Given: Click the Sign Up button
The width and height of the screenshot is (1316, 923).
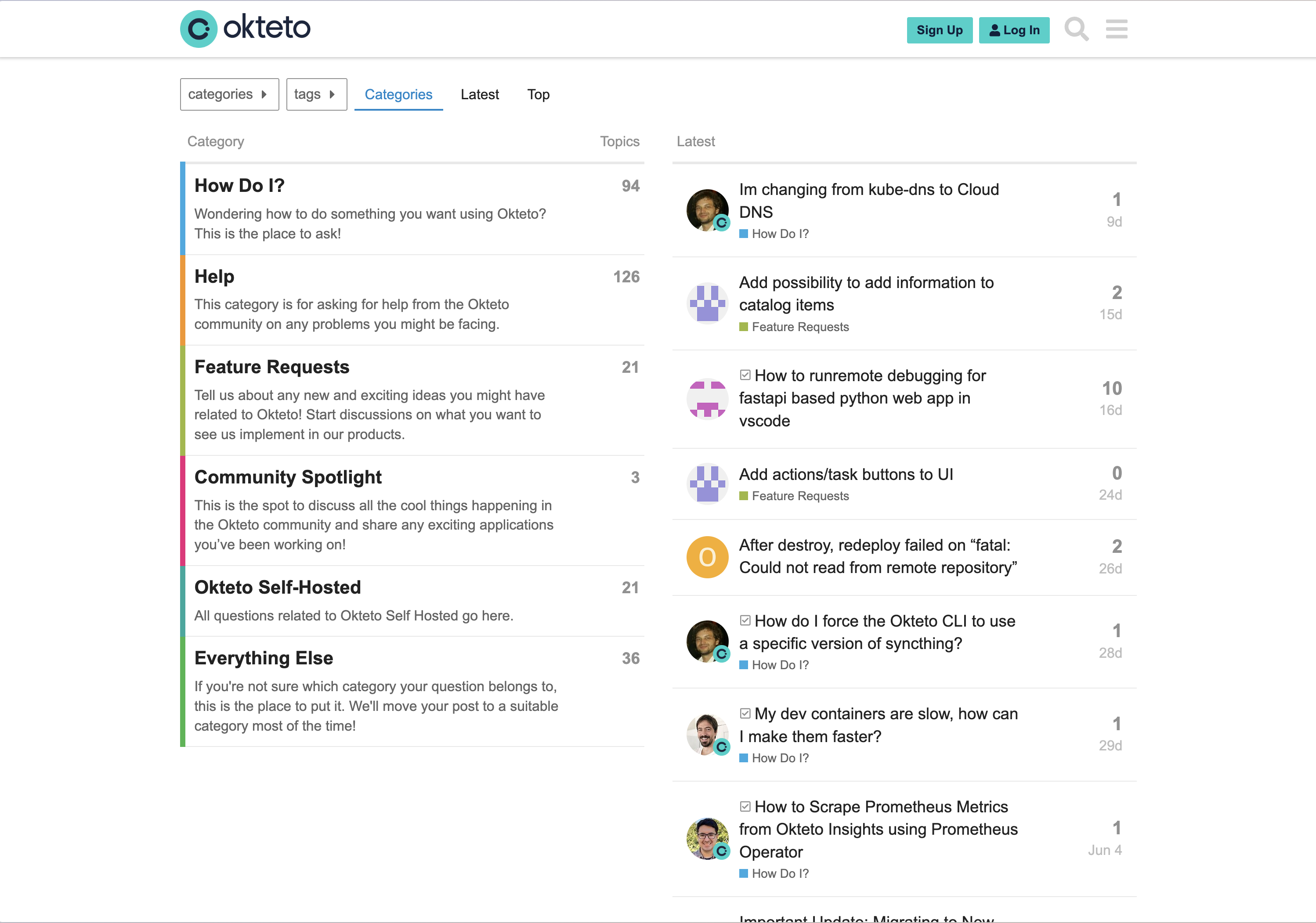Looking at the screenshot, I should click(x=939, y=30).
